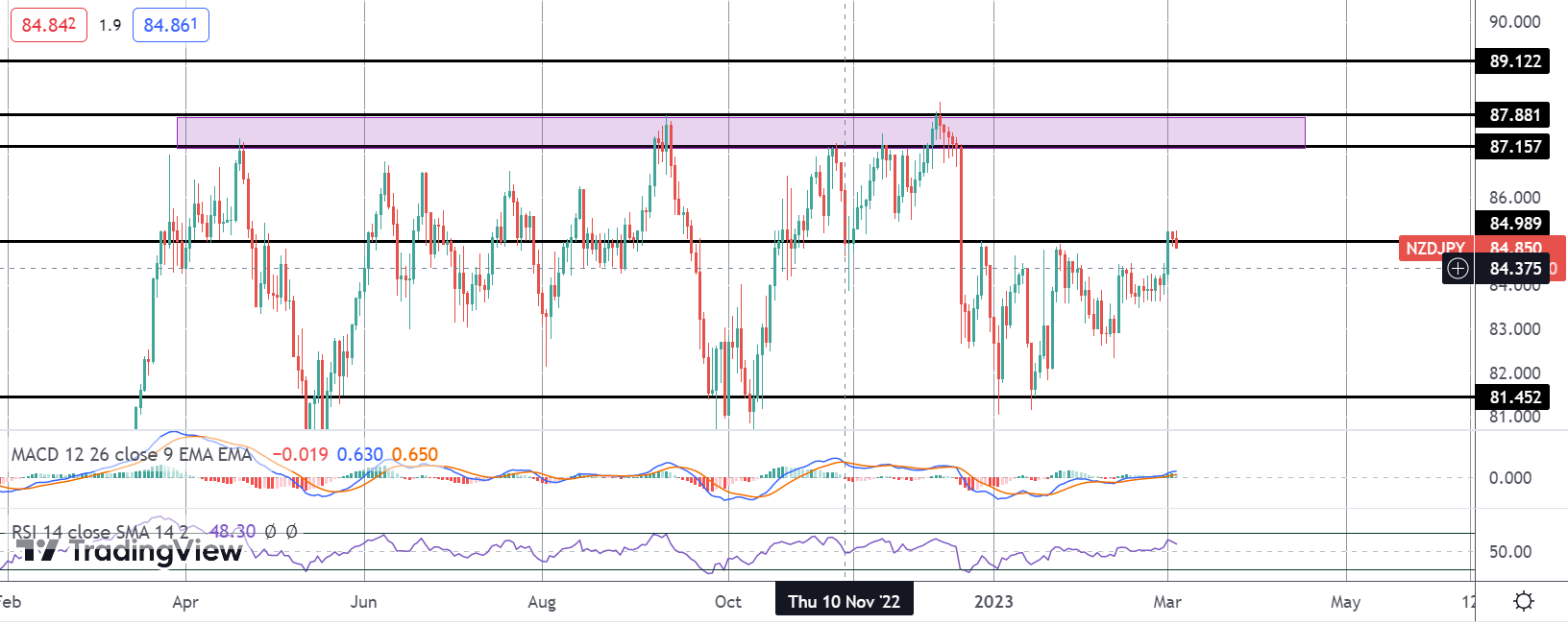Click the May label on time axis

point(1345,602)
